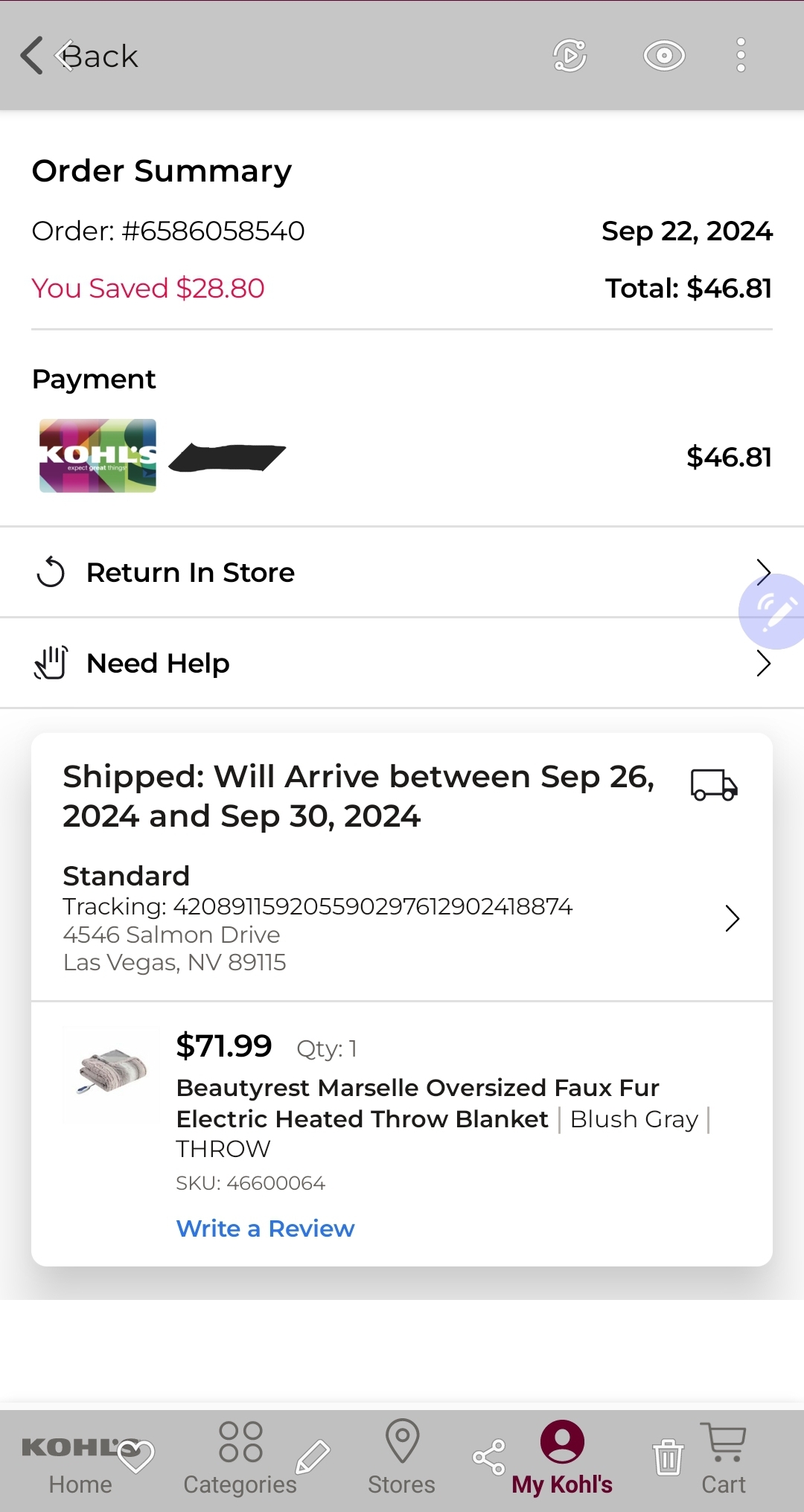
Task: Tap the replay video icon in the header
Action: [x=570, y=56]
